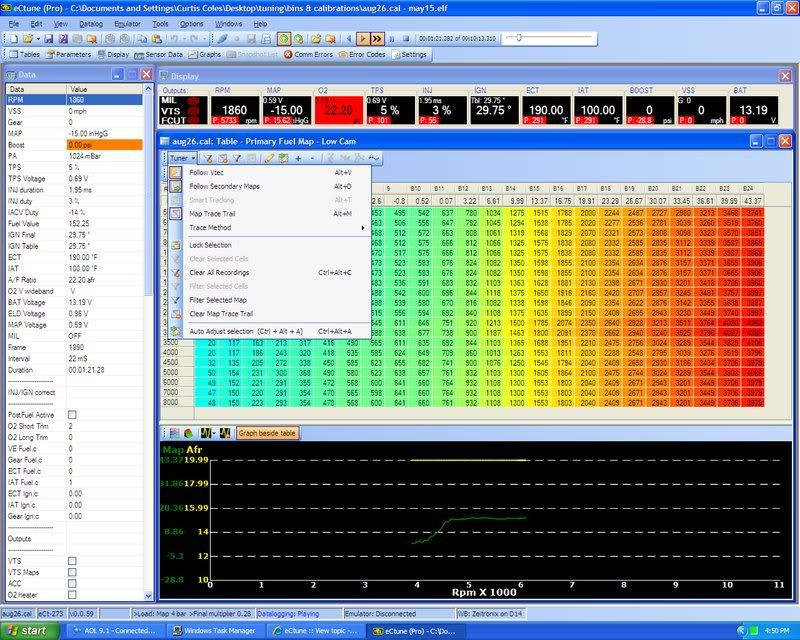Switch to Windows Task Manager on the taskbar
The width and height of the screenshot is (800, 640).
[214, 631]
